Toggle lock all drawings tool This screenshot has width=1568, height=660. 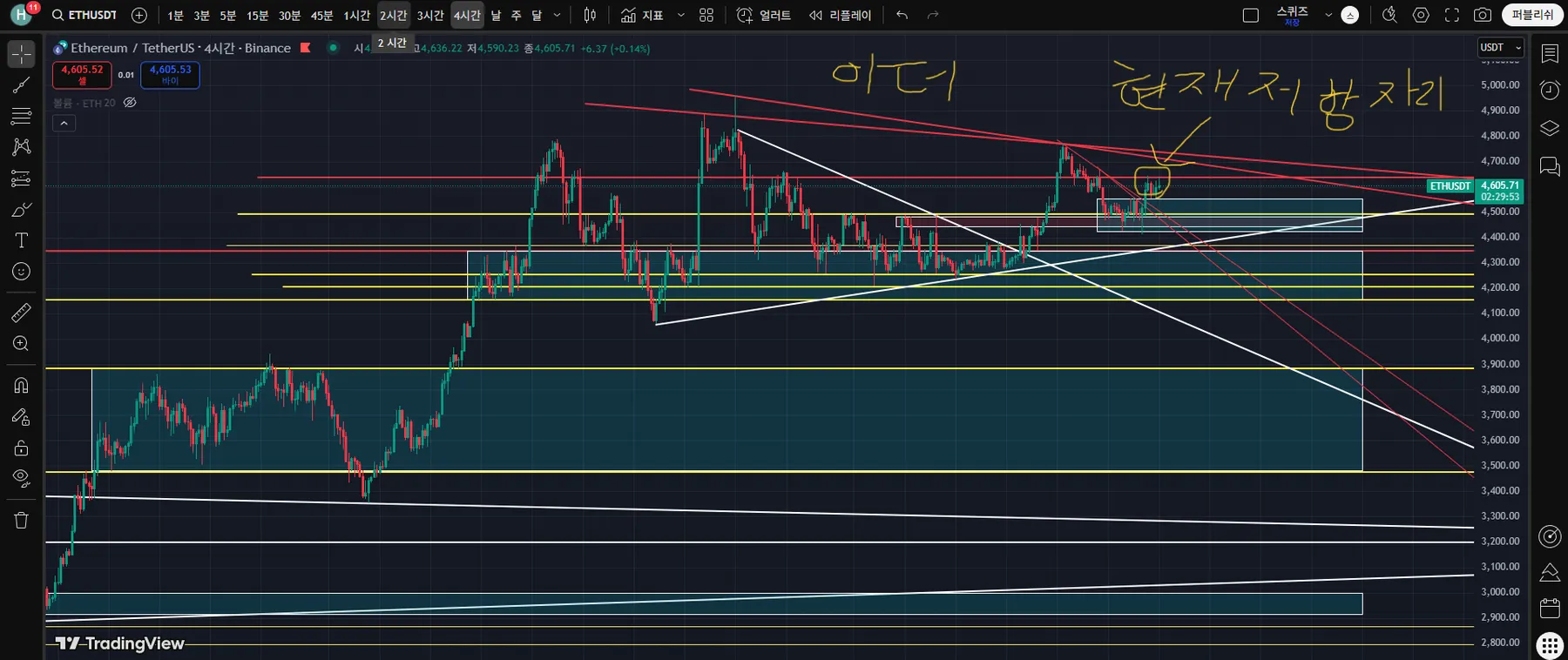pyautogui.click(x=21, y=448)
